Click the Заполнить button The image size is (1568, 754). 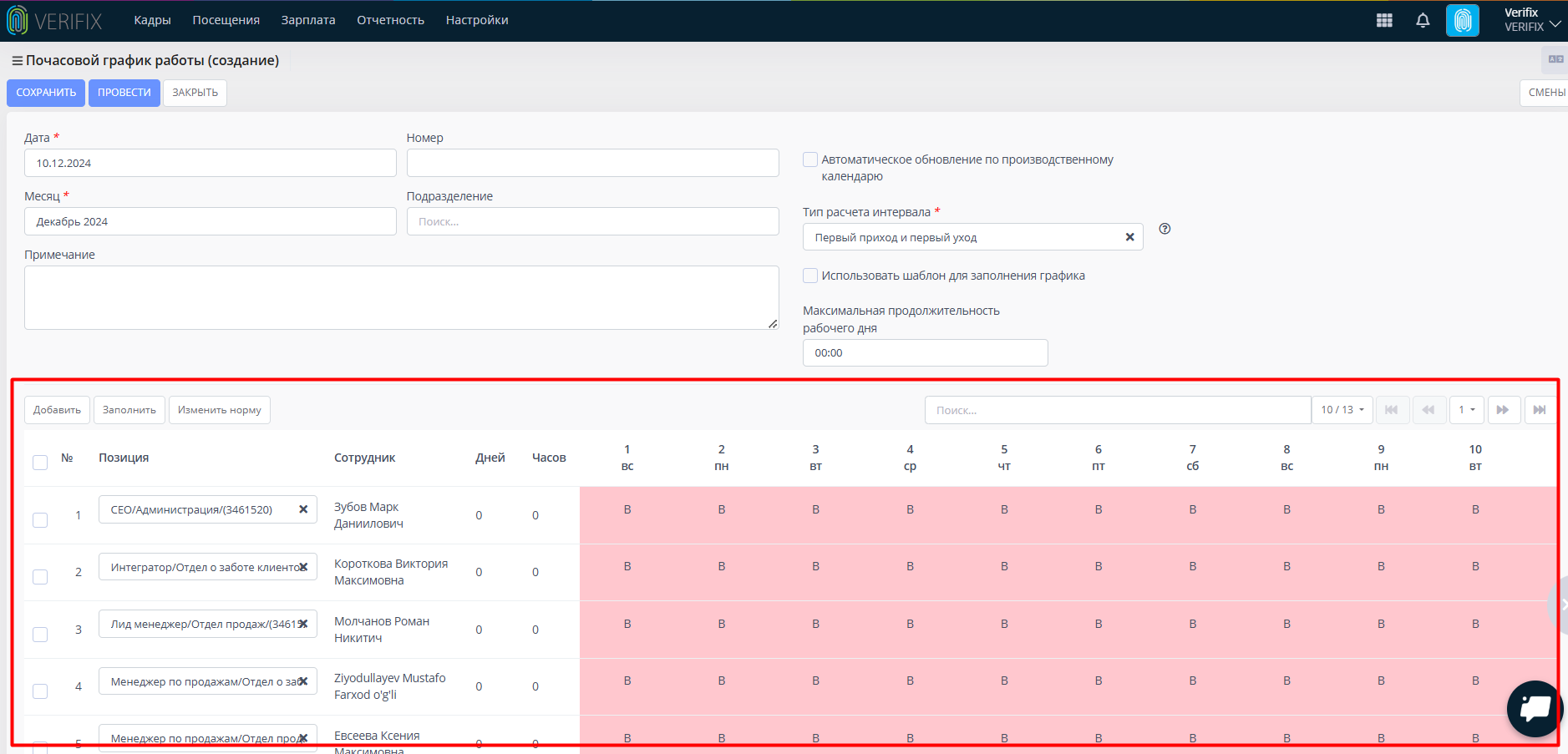[x=129, y=410]
